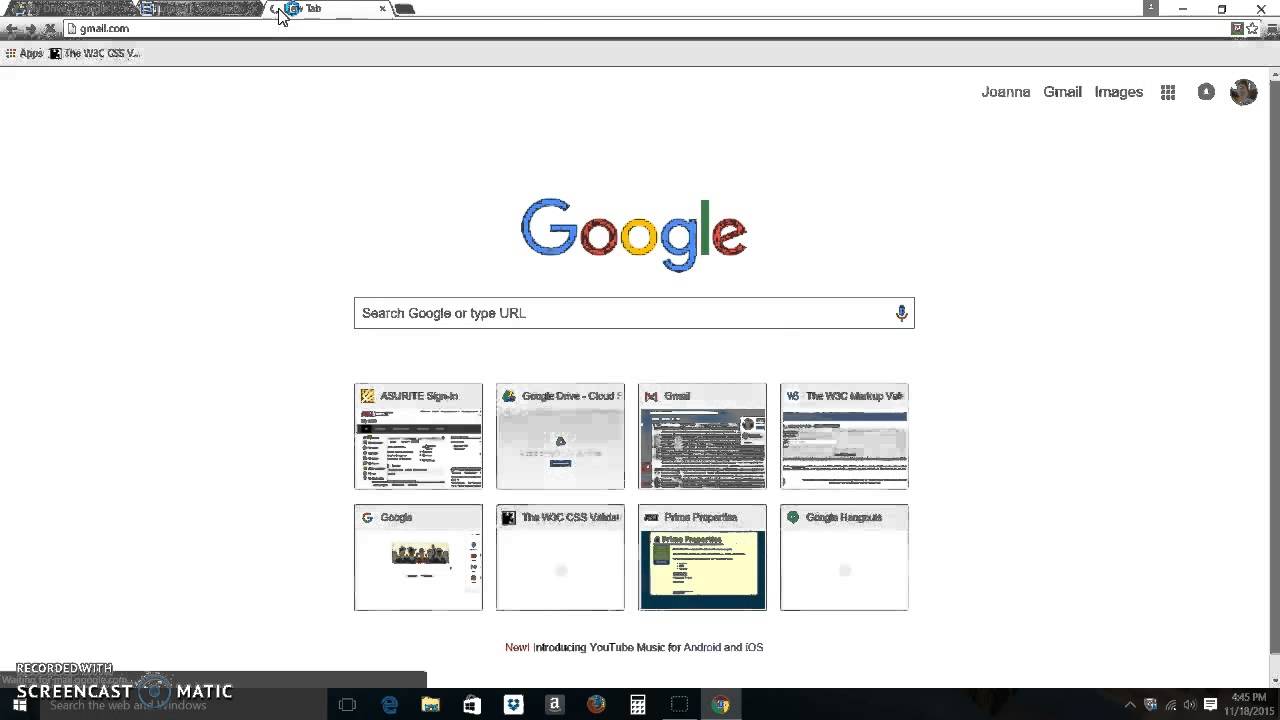
Task: Open the Google account profile picture
Action: pos(1243,92)
